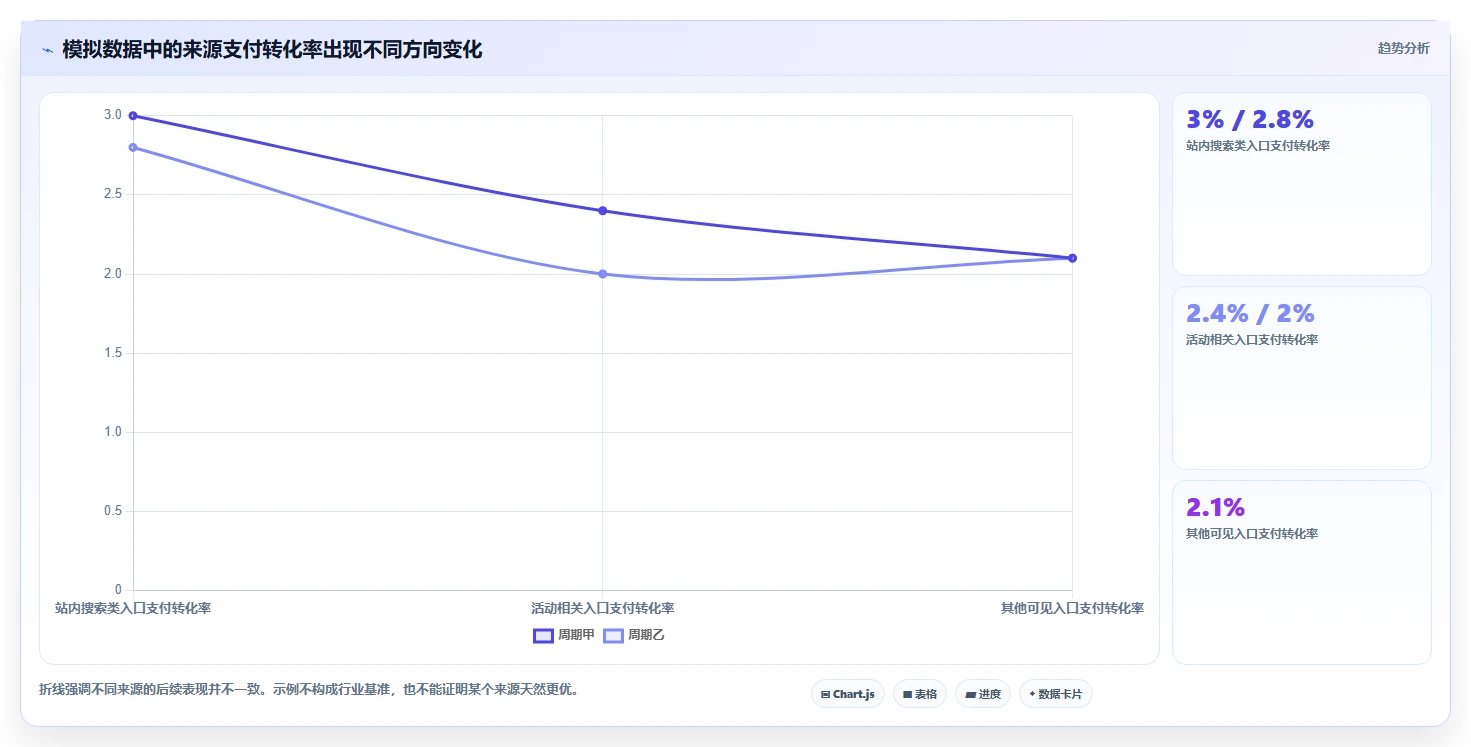Click 周期乙 data point at 站内搜索类入口
This screenshot has height=747, width=1471.
pos(133,147)
